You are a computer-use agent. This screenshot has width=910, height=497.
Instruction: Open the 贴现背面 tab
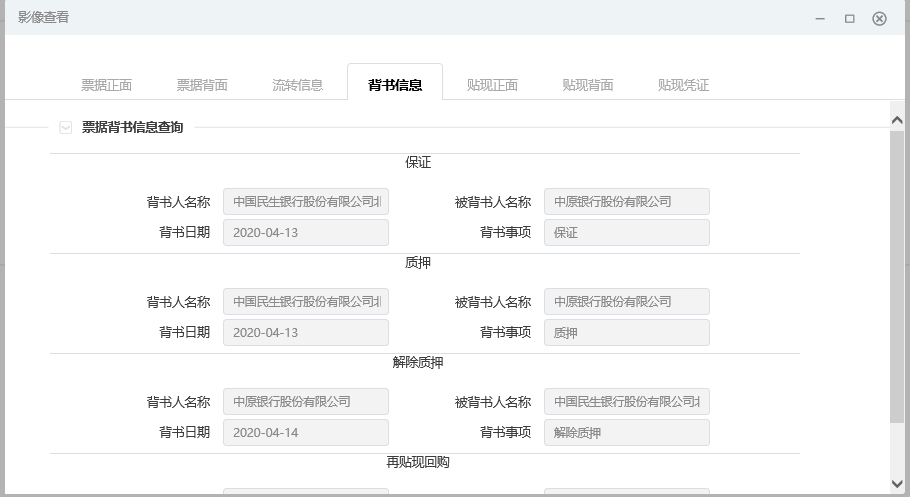tap(588, 85)
